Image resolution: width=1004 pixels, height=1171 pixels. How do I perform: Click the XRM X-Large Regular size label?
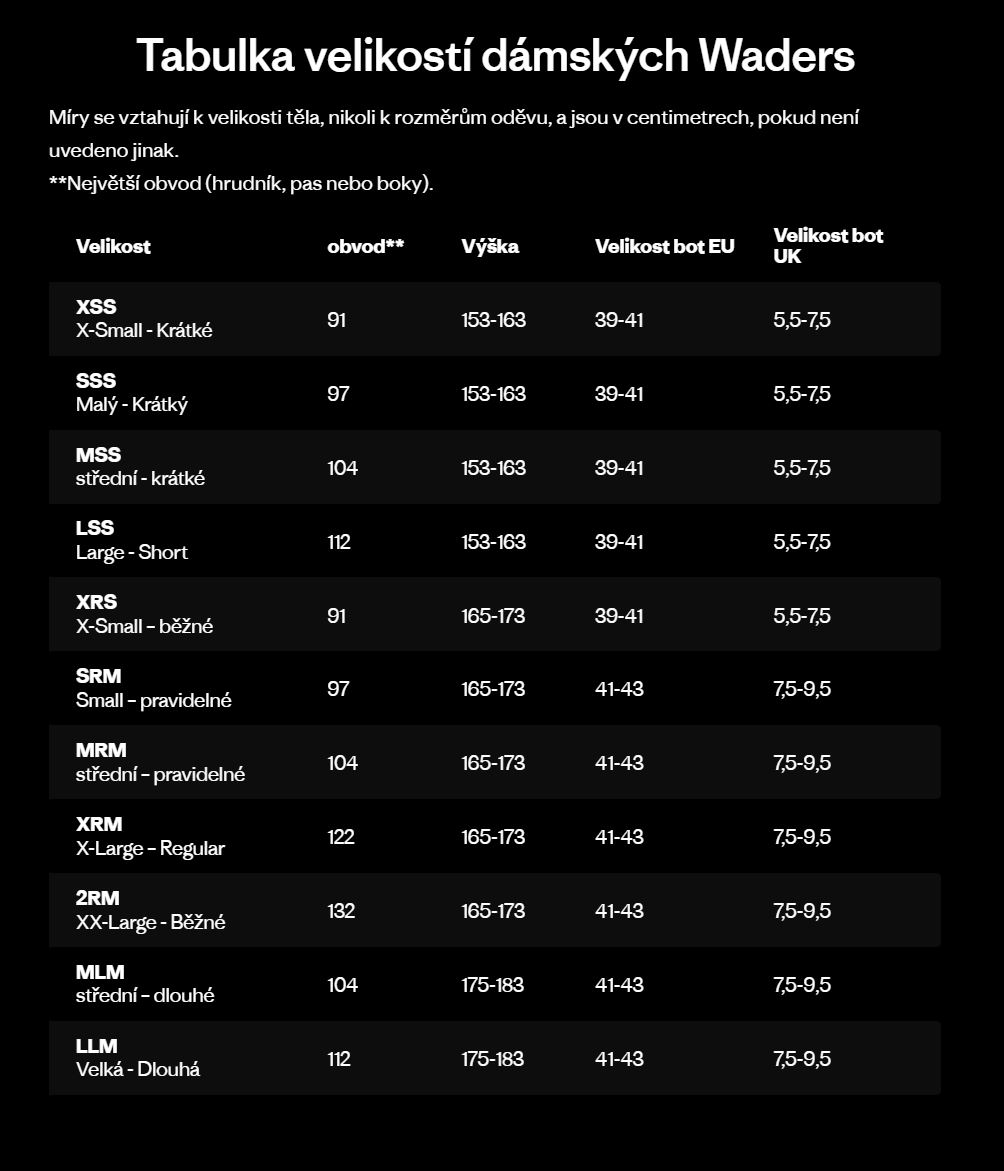tap(150, 837)
